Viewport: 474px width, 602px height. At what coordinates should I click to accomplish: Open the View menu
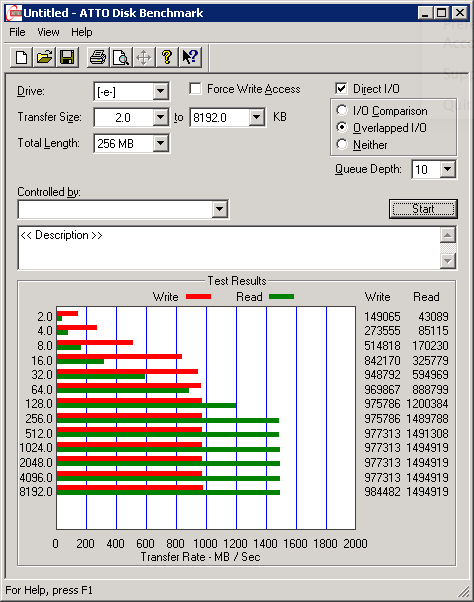(48, 32)
